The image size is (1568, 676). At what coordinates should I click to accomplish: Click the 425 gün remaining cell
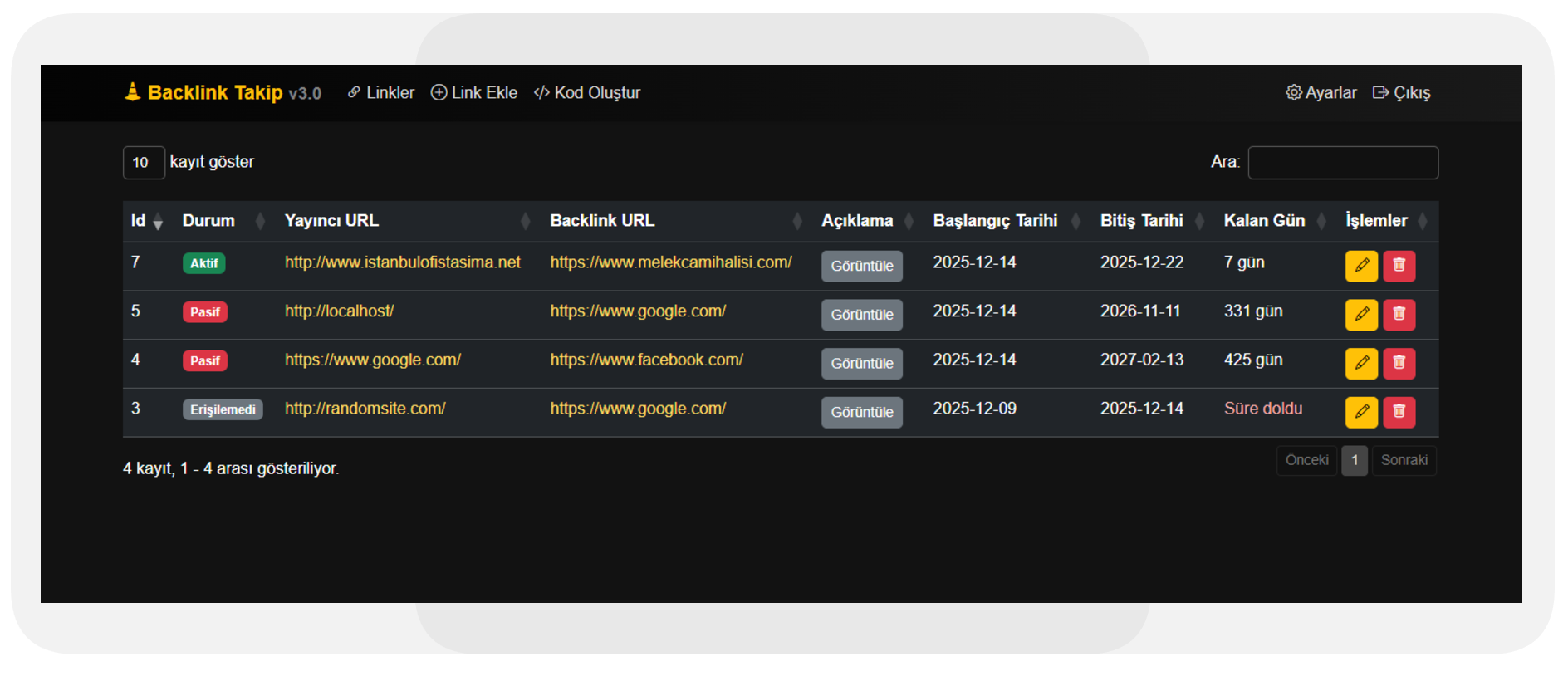1253,360
